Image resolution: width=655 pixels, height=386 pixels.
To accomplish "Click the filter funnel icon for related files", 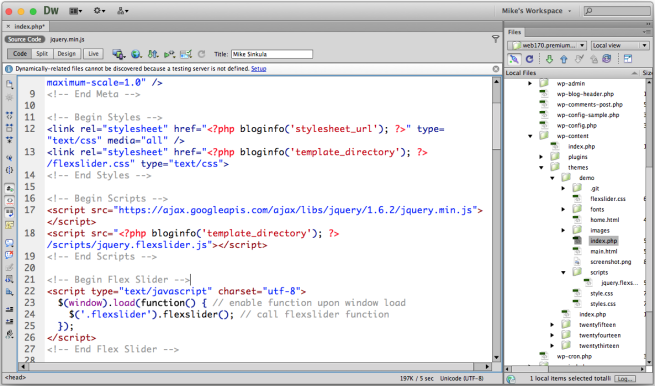I will coord(495,39).
